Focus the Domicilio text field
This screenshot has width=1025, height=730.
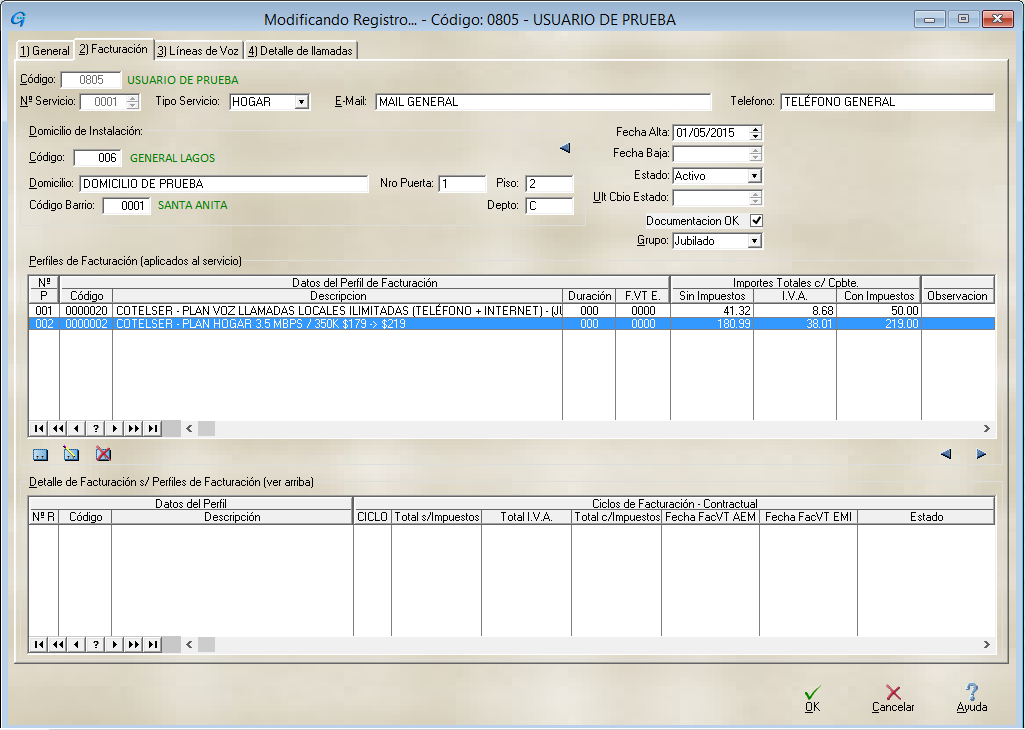click(x=224, y=184)
